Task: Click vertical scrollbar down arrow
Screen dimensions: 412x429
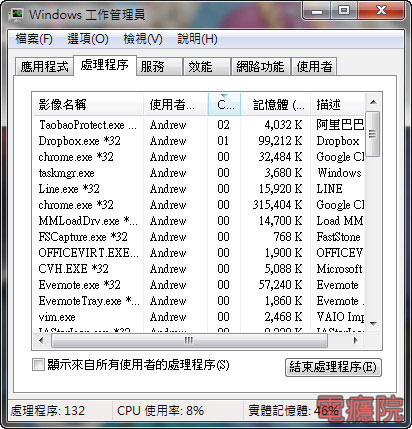Action: click(x=373, y=323)
